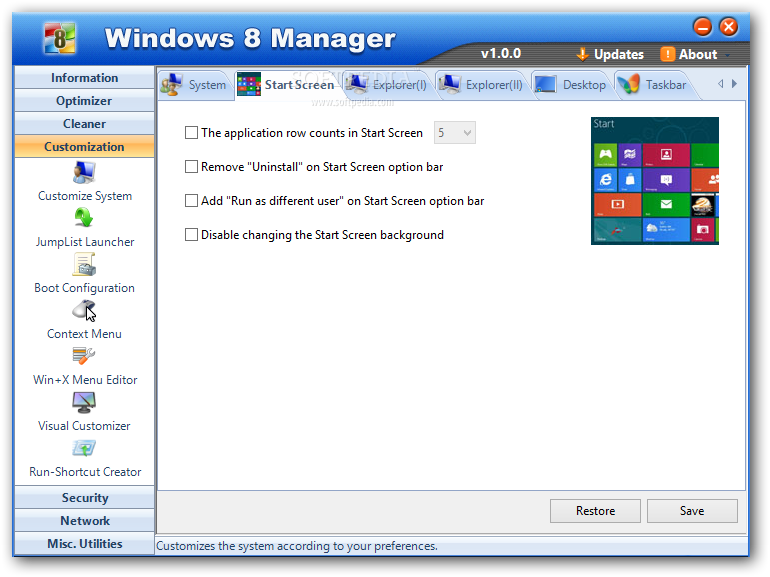Expand the Network section
This screenshot has height=577, width=770.
[x=84, y=521]
